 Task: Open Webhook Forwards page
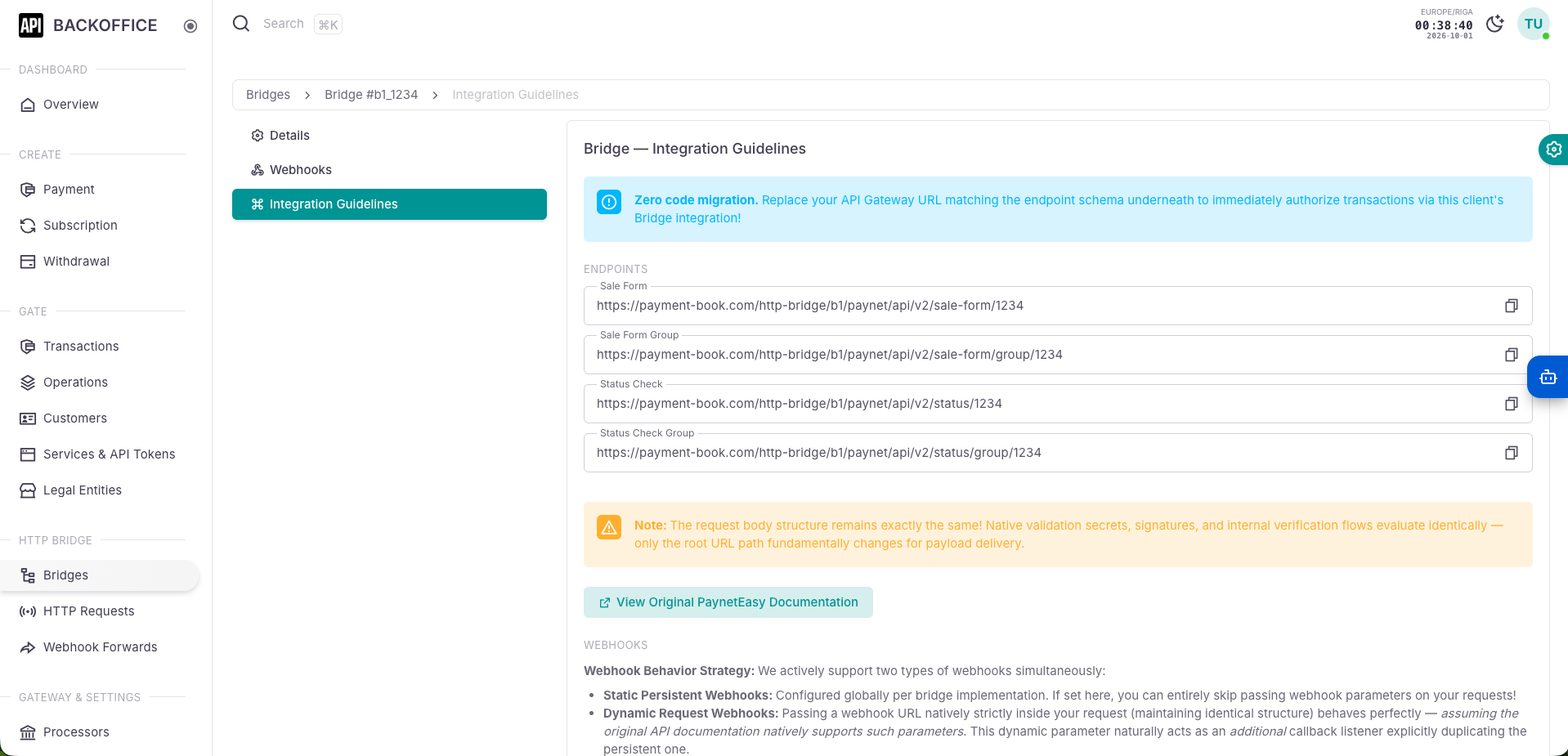100,647
